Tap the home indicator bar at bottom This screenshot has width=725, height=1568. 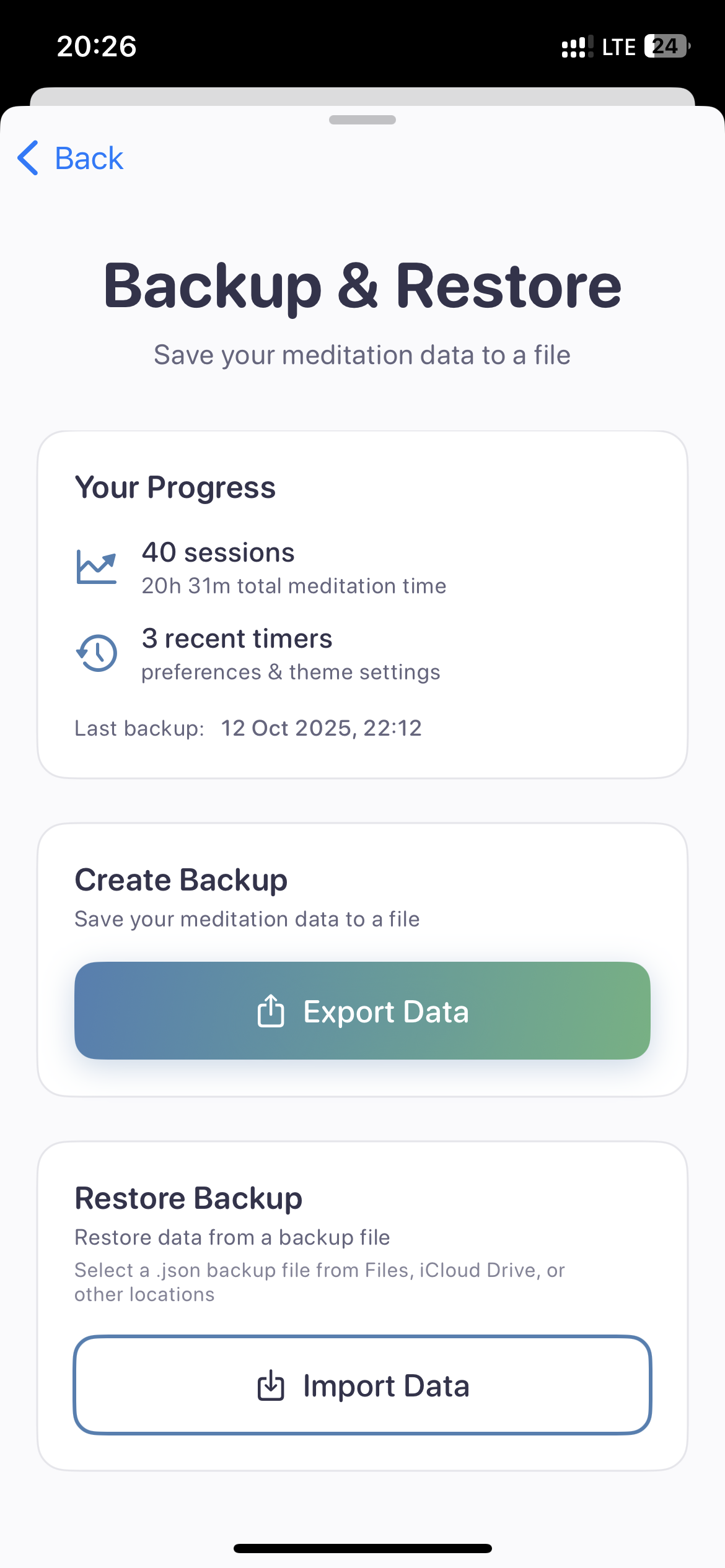pos(362,1548)
